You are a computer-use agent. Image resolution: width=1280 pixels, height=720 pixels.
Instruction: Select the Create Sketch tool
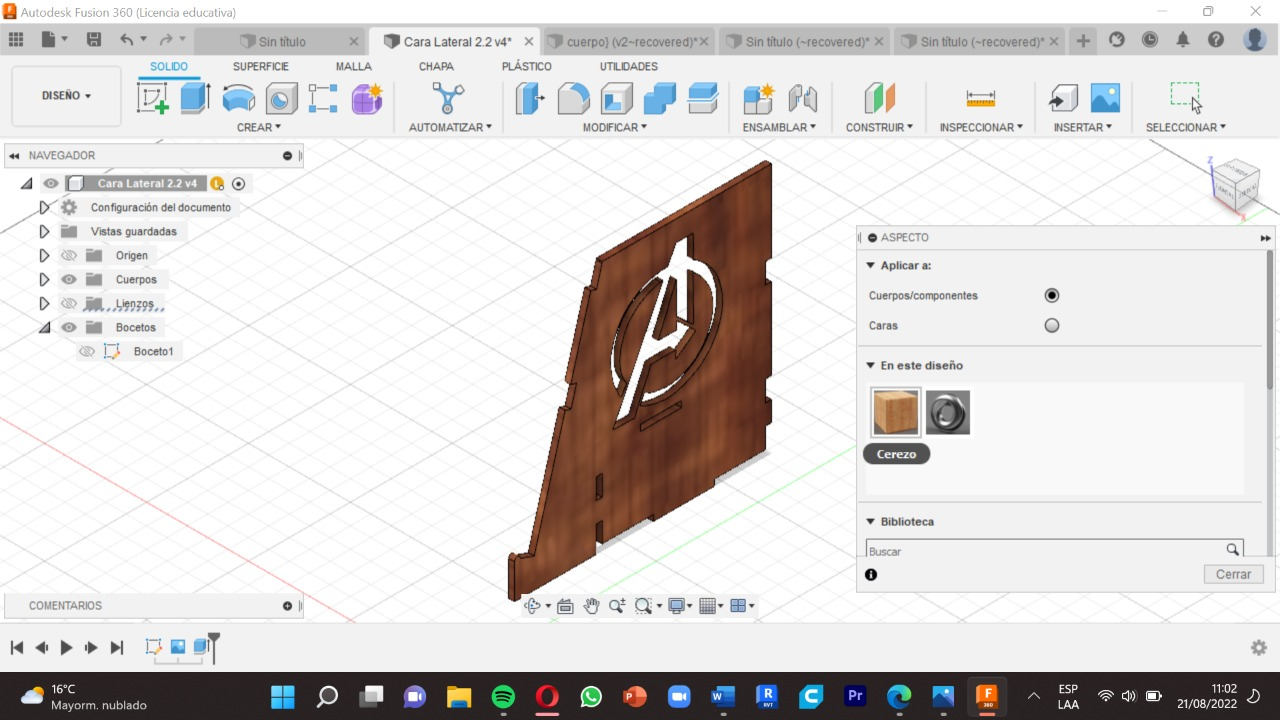[152, 98]
